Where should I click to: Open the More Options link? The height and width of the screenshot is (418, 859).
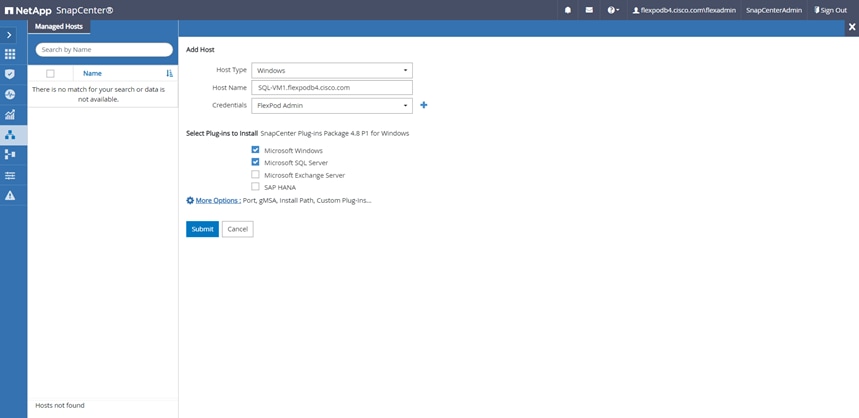click(x=218, y=201)
